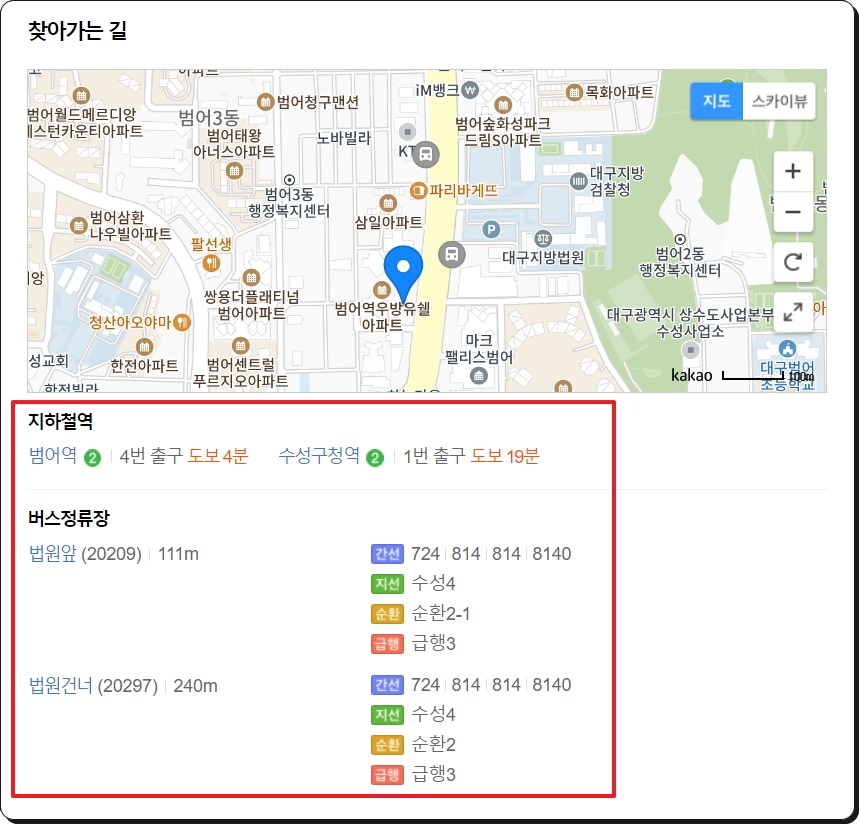Click bus 8140 in 법원건너 row

point(552,685)
